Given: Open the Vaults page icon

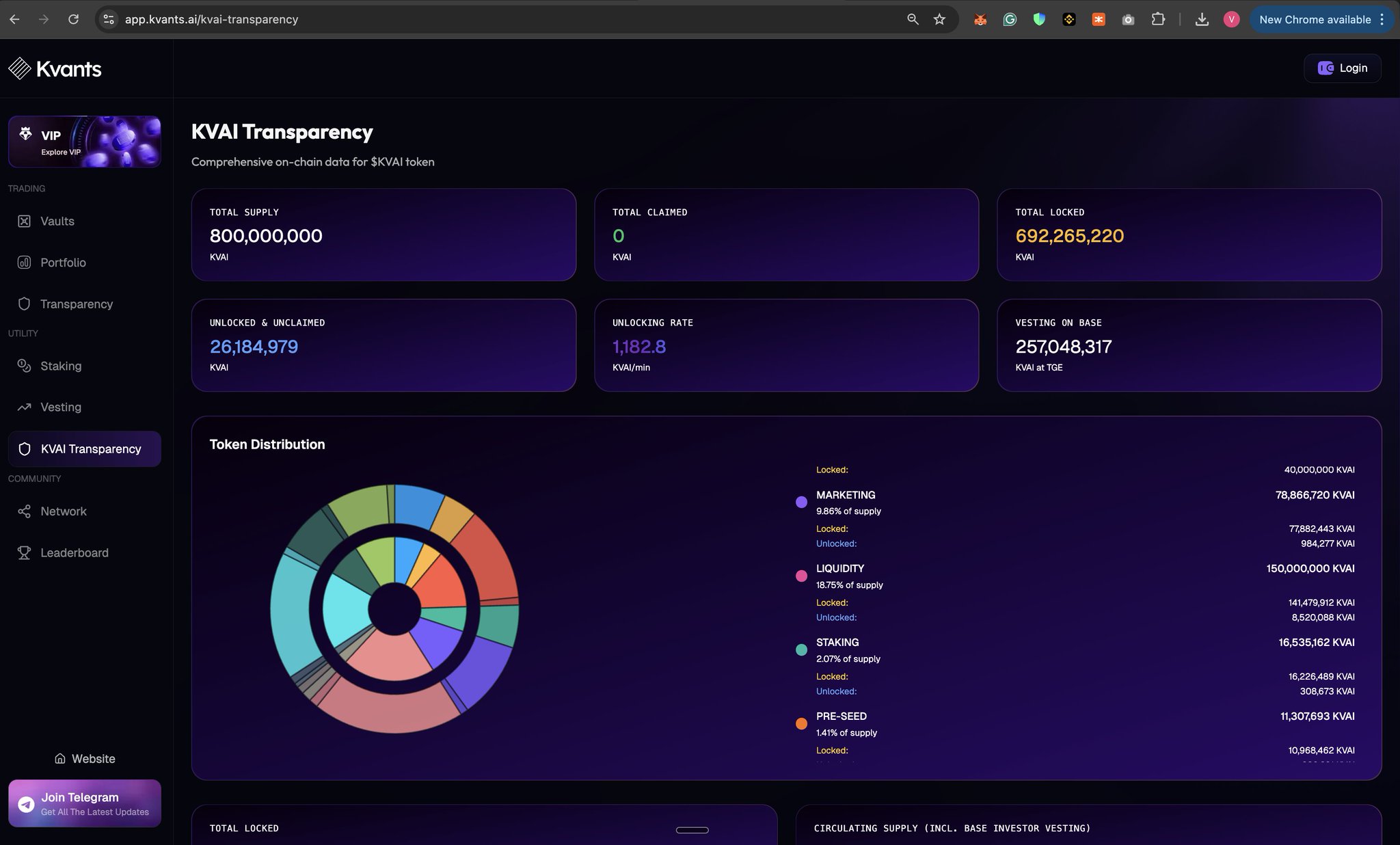Looking at the screenshot, I should coord(24,221).
